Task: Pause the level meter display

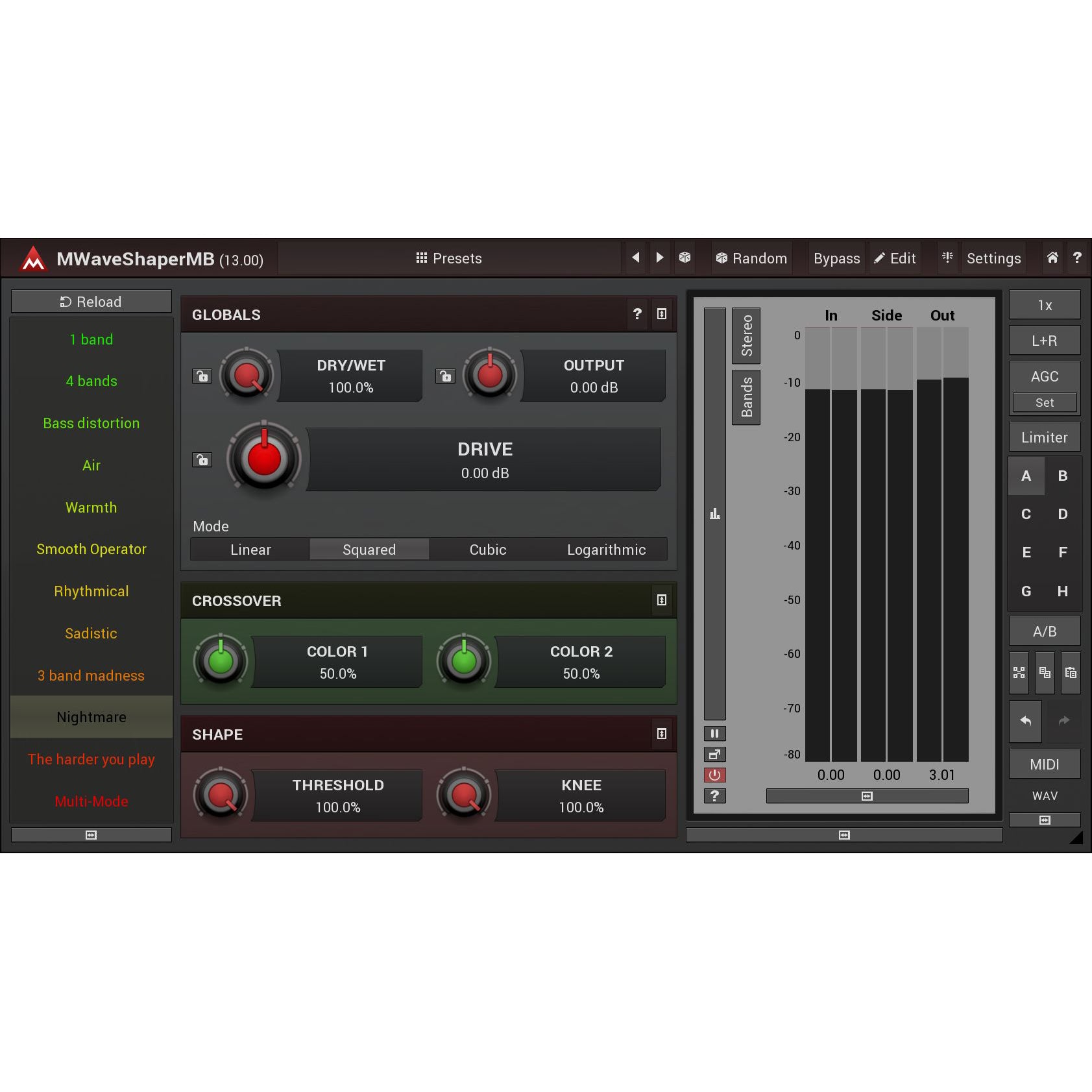Action: (714, 734)
